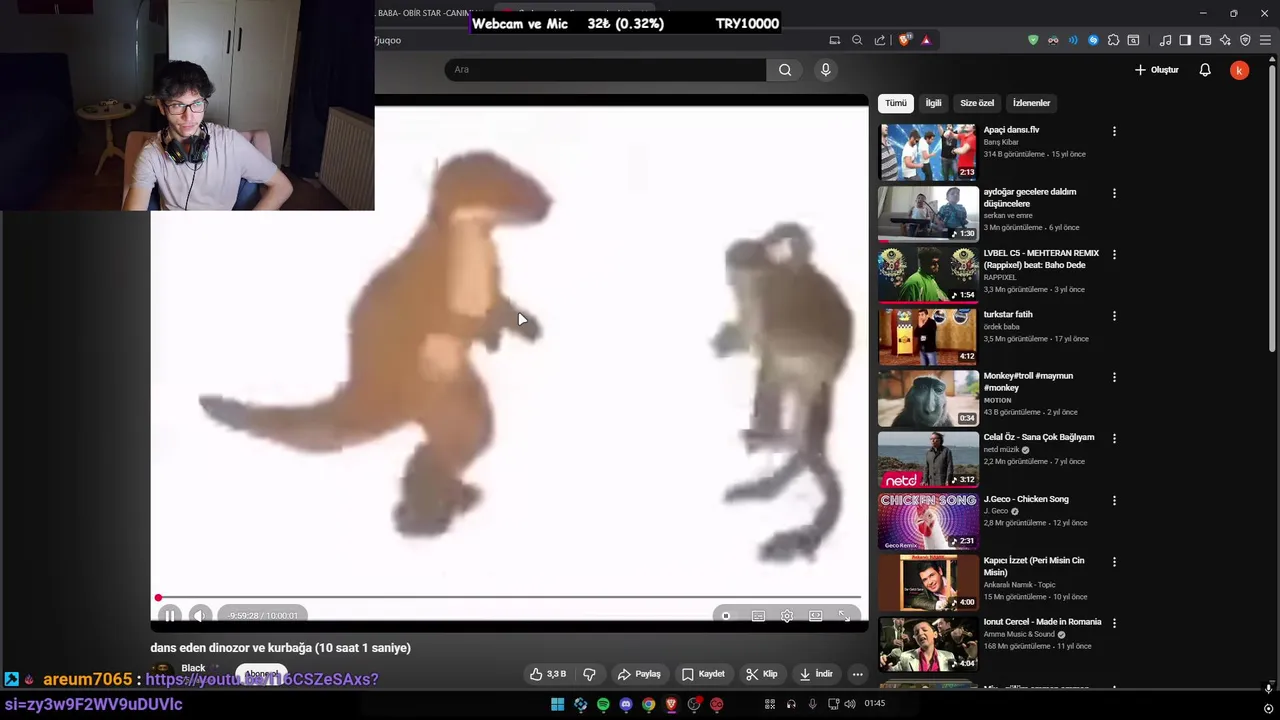Open options for turkstar fatih

coord(1114,316)
